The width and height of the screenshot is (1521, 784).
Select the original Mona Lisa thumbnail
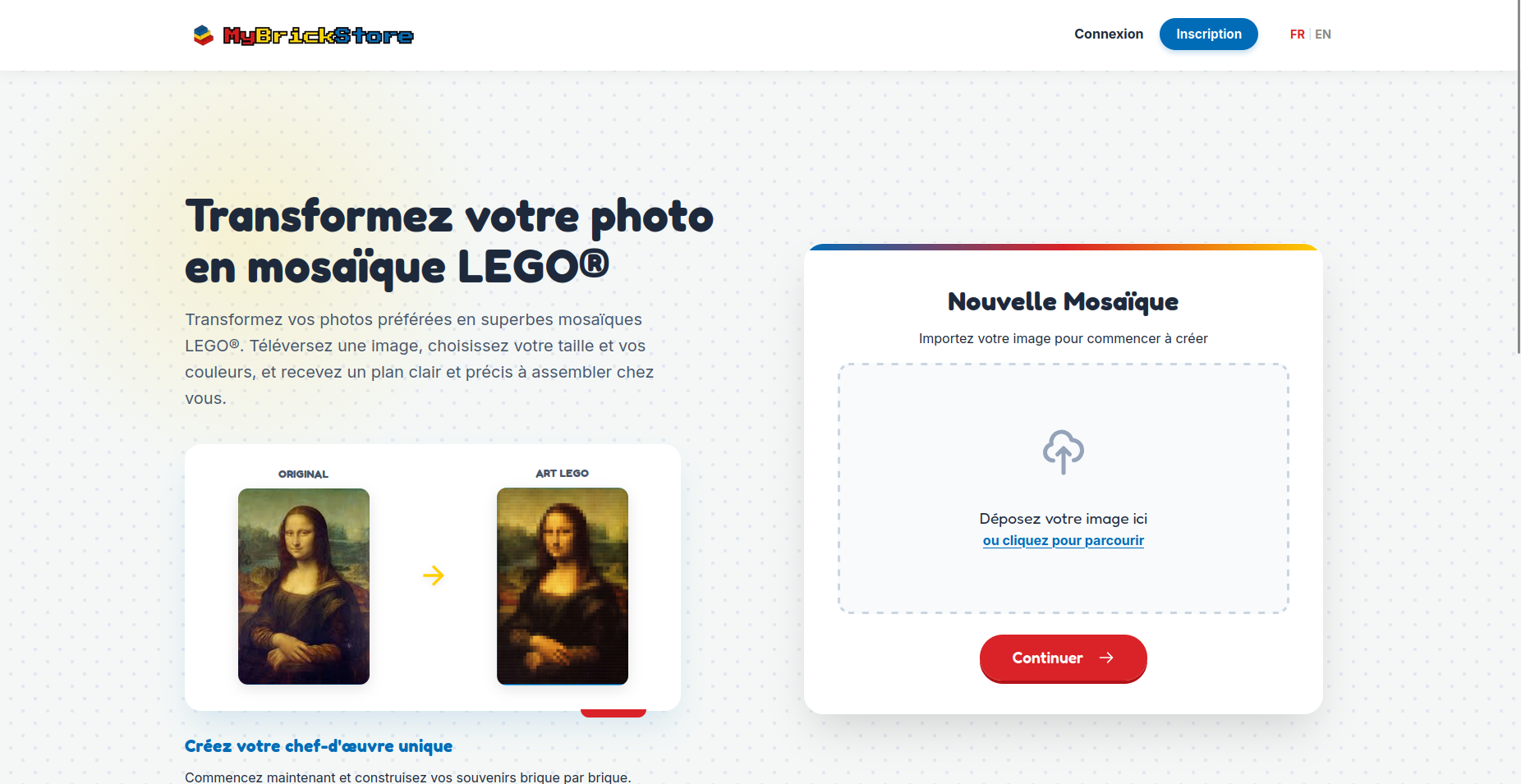click(x=304, y=586)
